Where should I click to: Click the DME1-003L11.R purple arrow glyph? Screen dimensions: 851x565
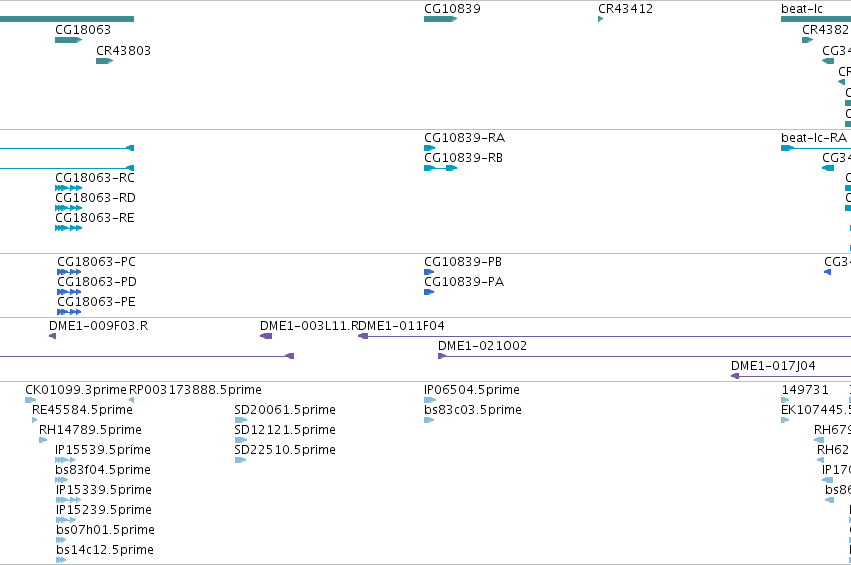click(266, 337)
